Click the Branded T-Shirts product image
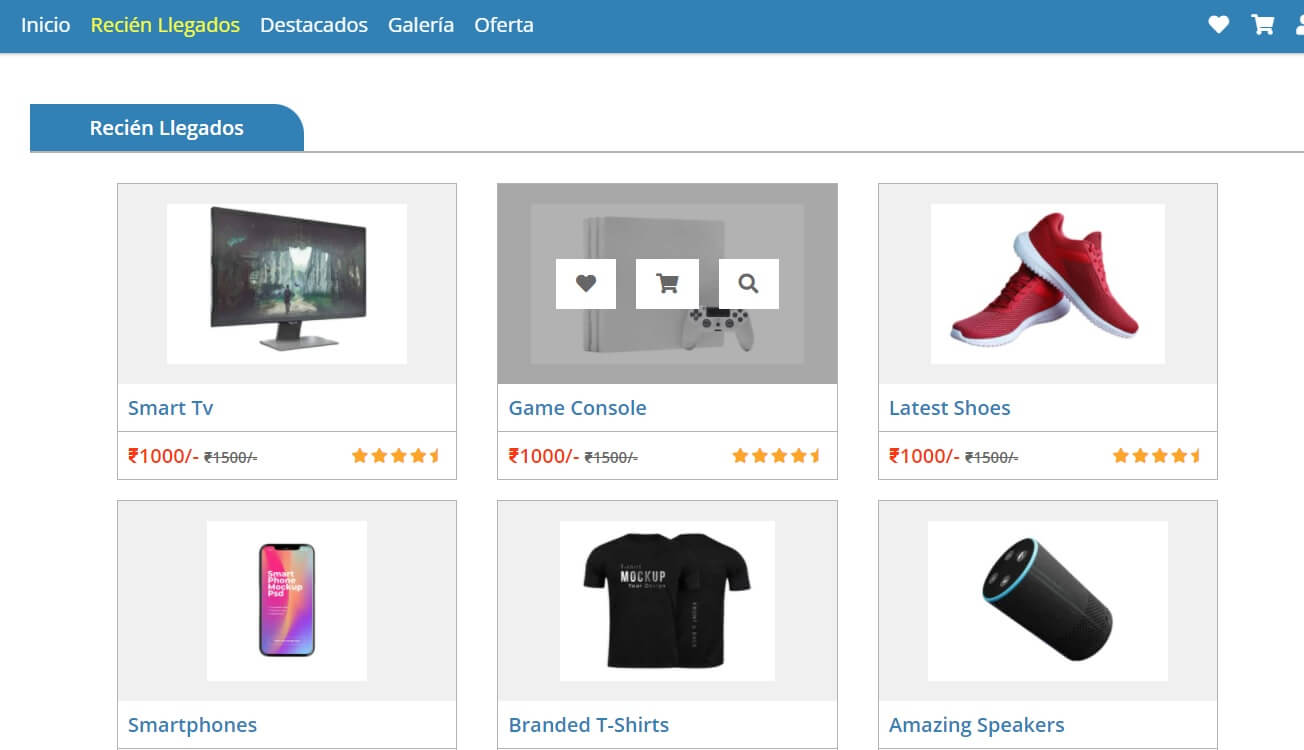Viewport: 1304px width, 750px height. point(667,600)
